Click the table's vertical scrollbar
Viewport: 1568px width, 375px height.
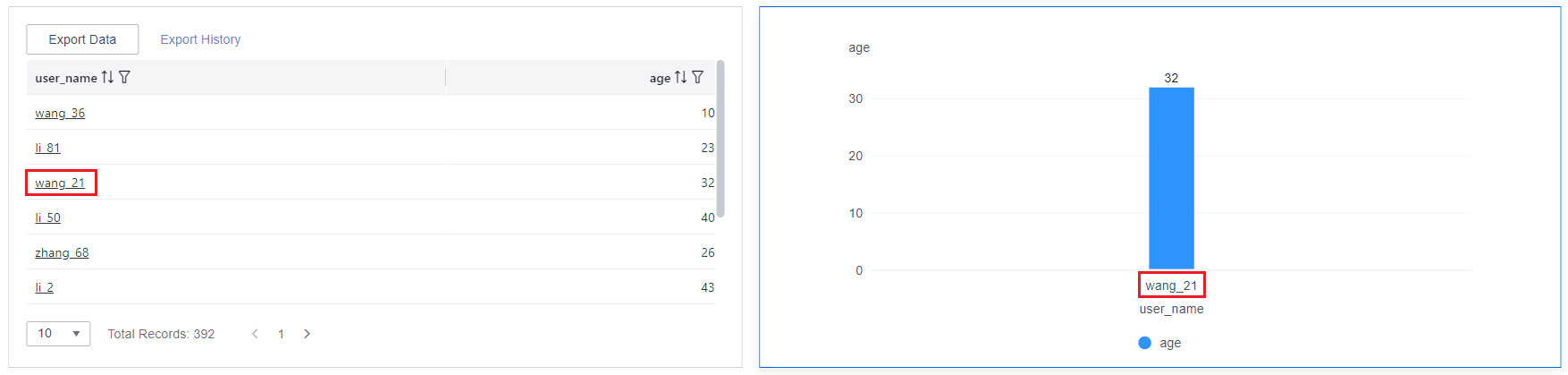pyautogui.click(x=721, y=139)
